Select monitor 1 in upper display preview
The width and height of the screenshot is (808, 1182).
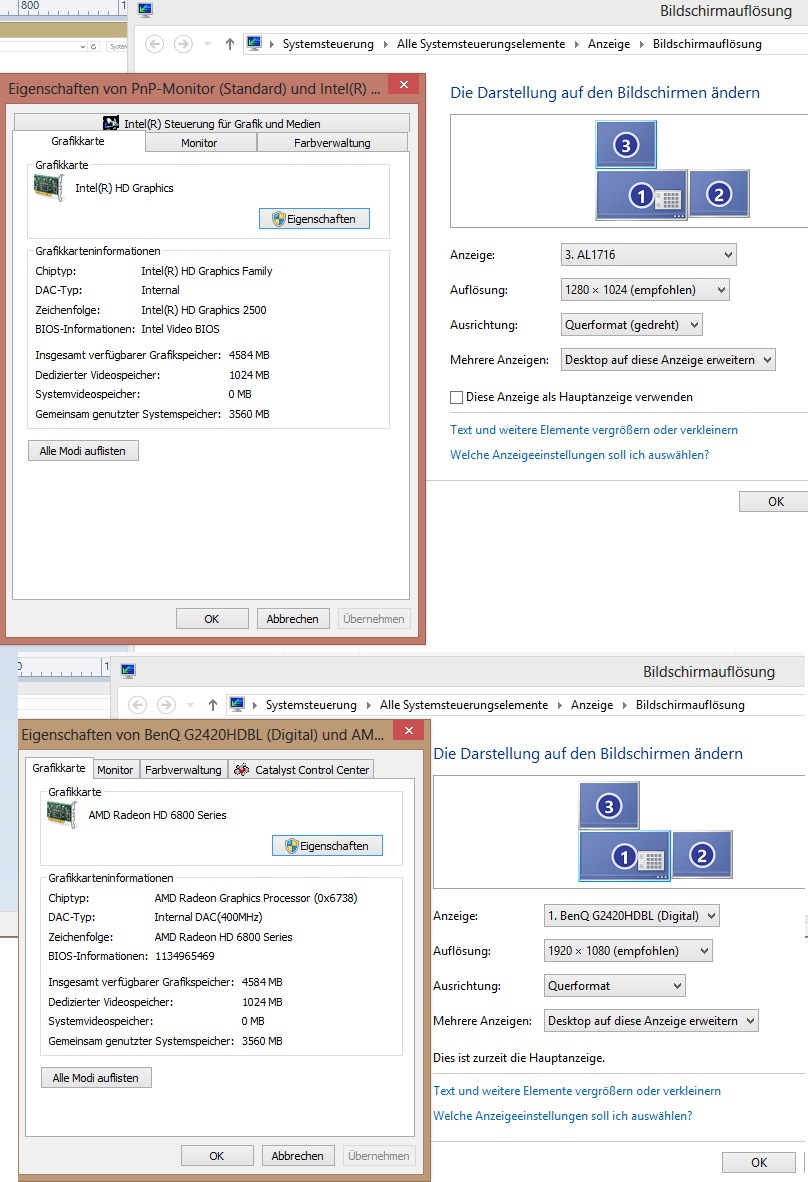(x=641, y=195)
